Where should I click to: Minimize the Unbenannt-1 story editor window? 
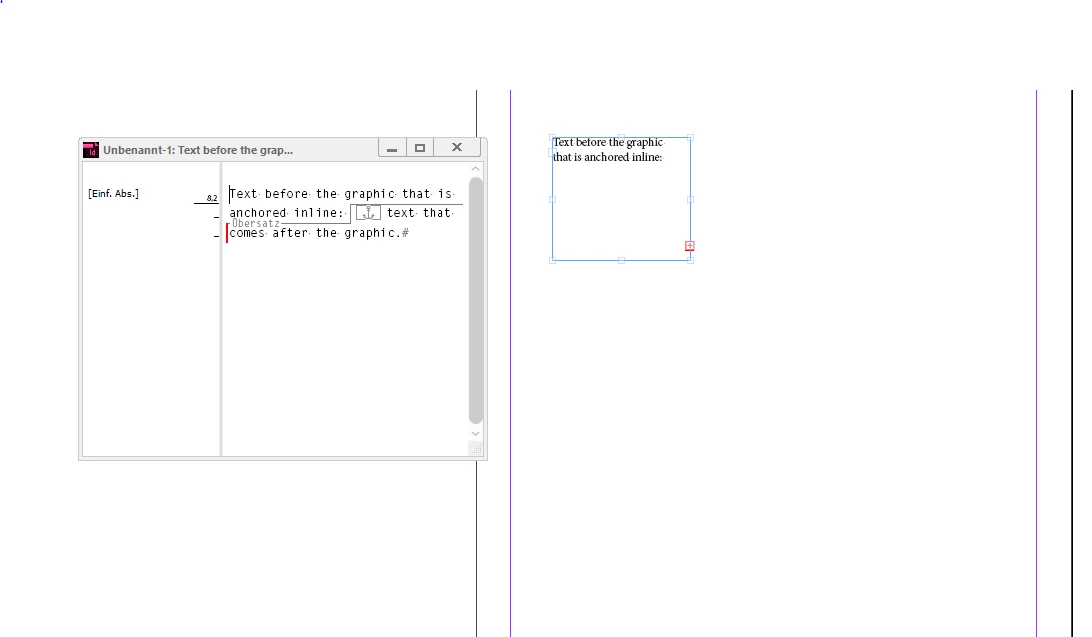click(x=392, y=148)
